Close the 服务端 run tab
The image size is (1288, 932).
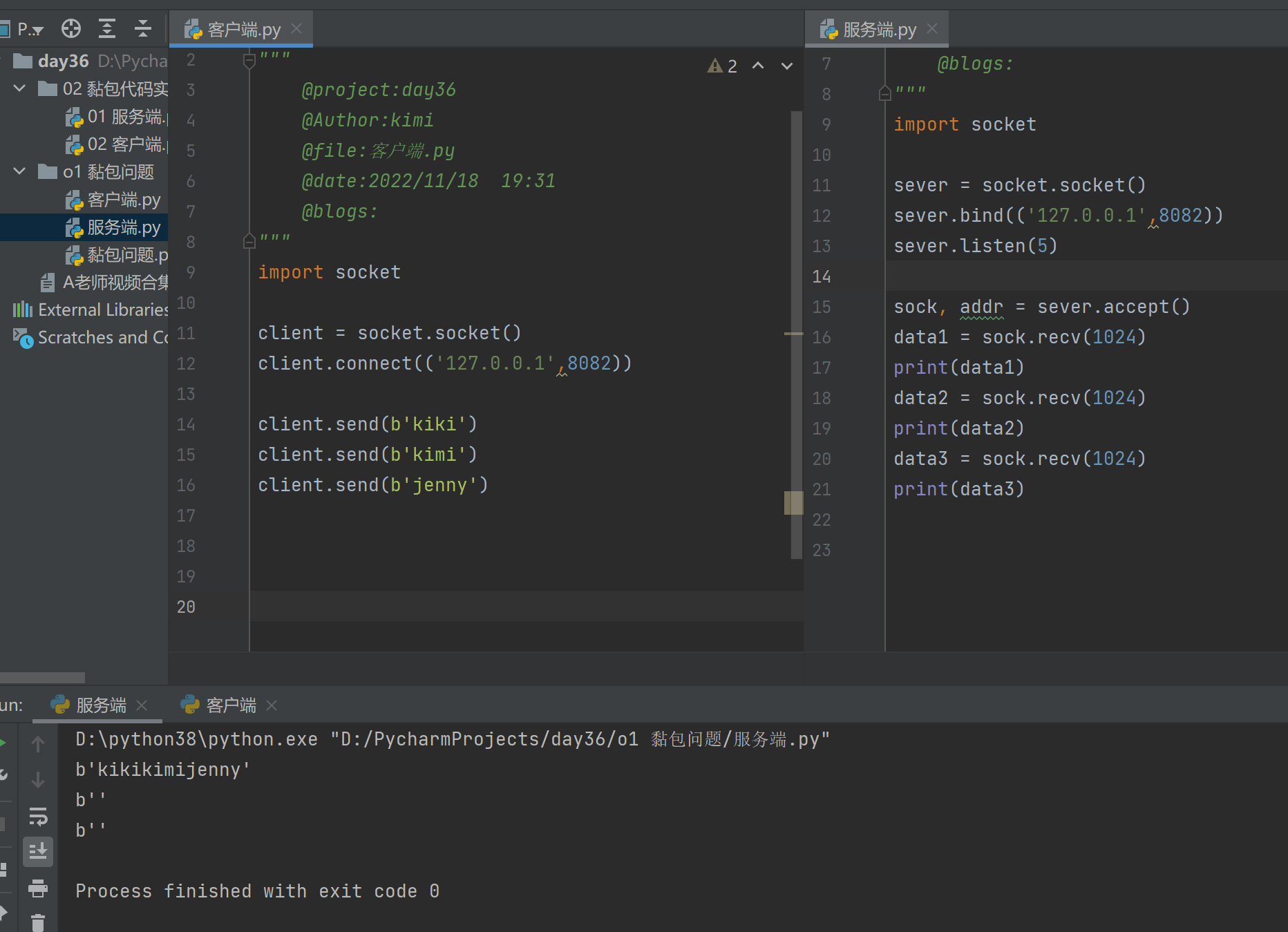[x=142, y=705]
